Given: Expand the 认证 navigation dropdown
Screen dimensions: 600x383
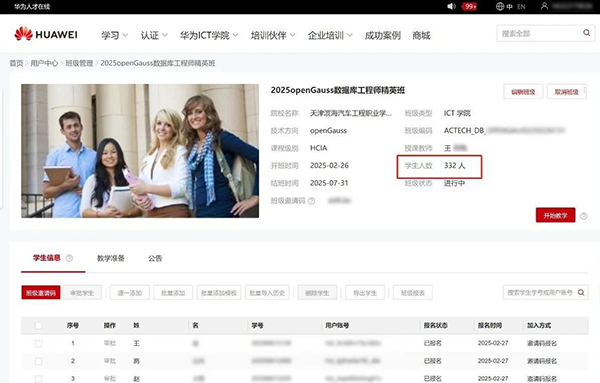Looking at the screenshot, I should pos(154,35).
